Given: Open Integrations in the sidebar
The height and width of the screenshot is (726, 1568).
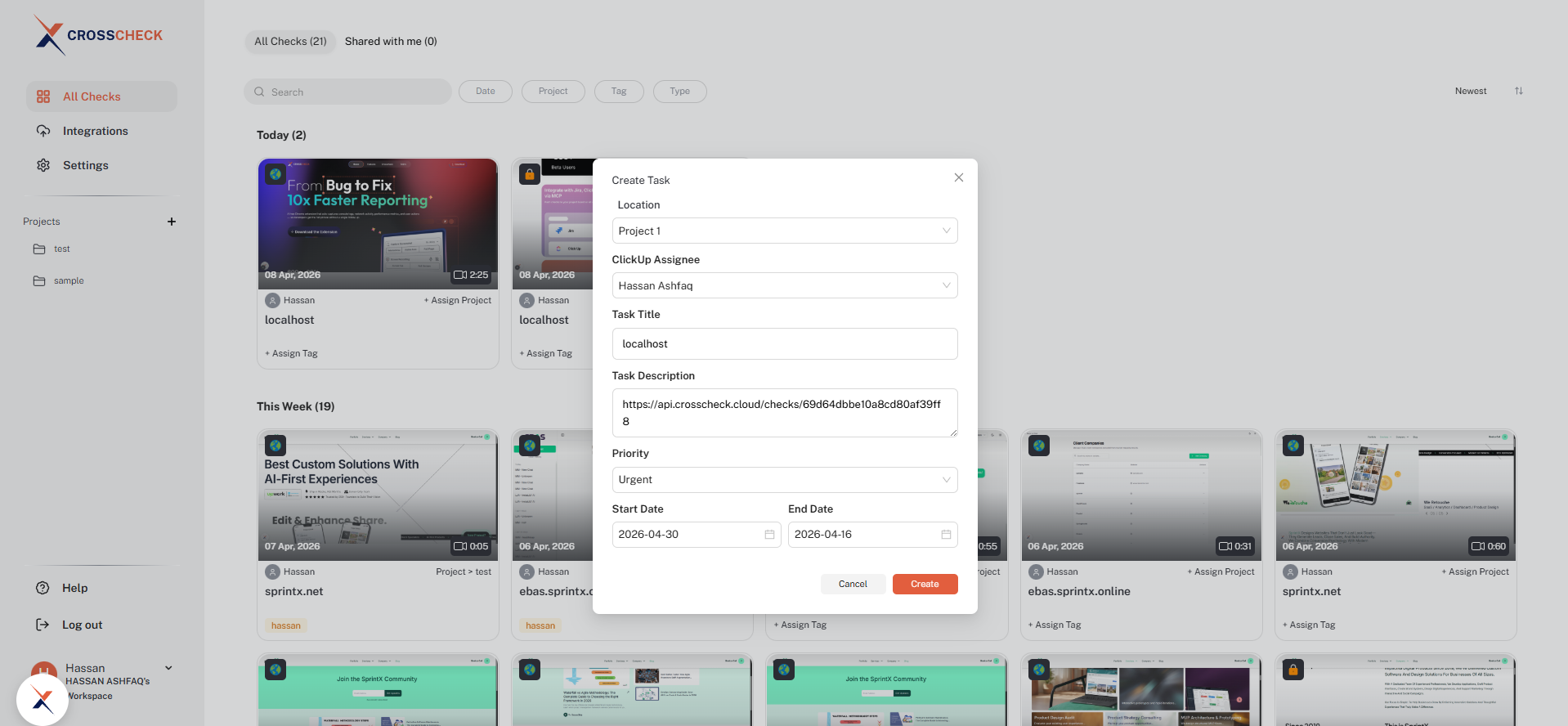Looking at the screenshot, I should pos(95,131).
